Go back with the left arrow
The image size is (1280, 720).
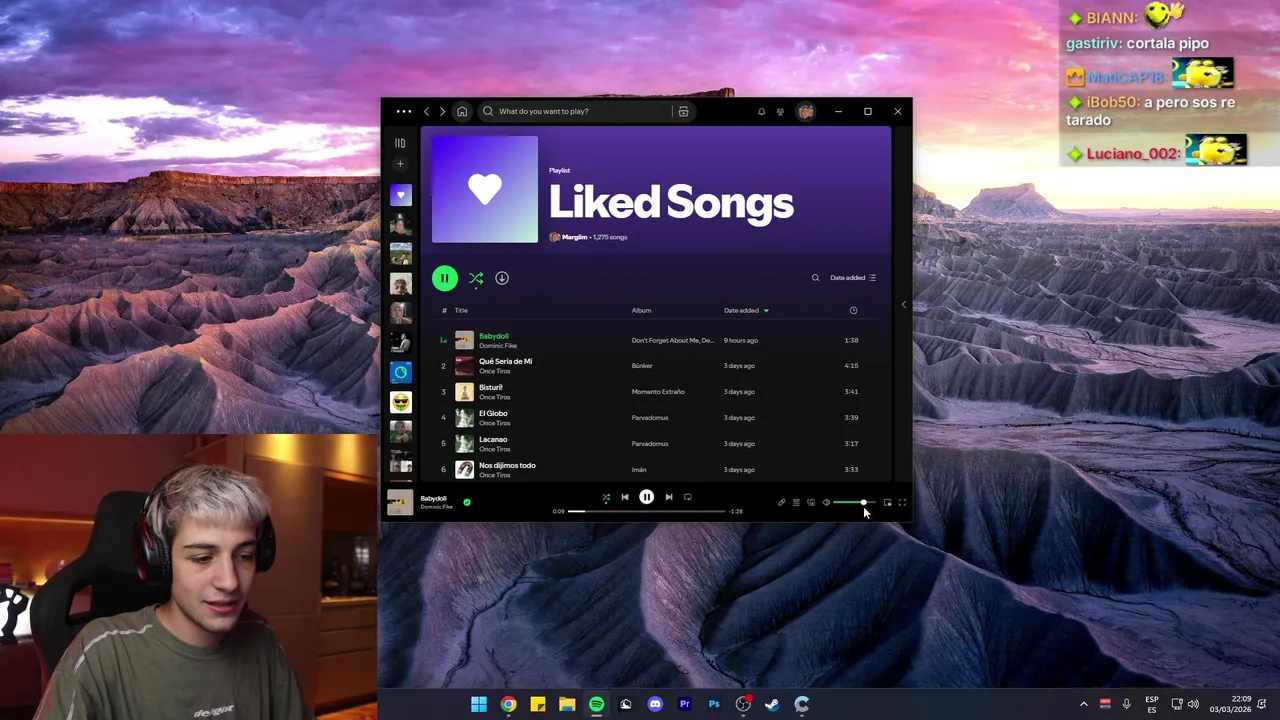pyautogui.click(x=426, y=111)
